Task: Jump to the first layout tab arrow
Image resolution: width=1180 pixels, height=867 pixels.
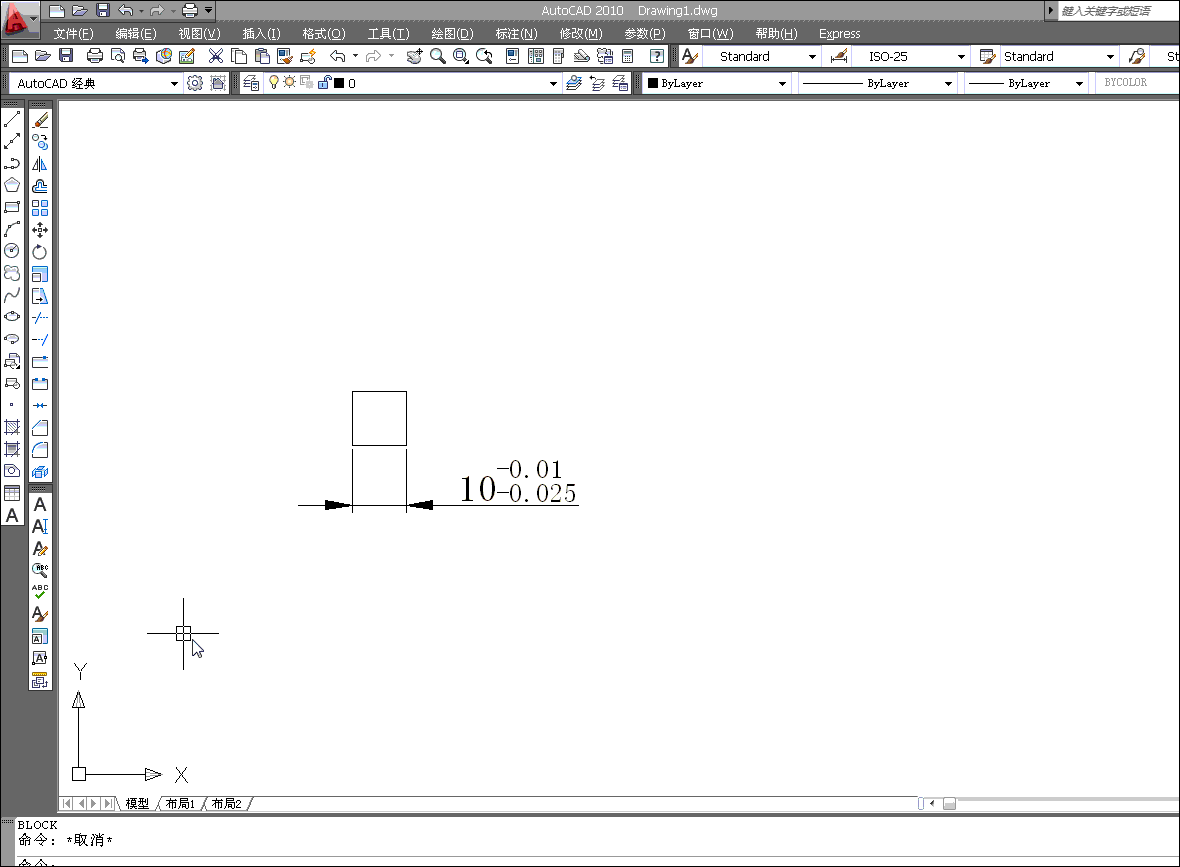Action: (x=67, y=804)
